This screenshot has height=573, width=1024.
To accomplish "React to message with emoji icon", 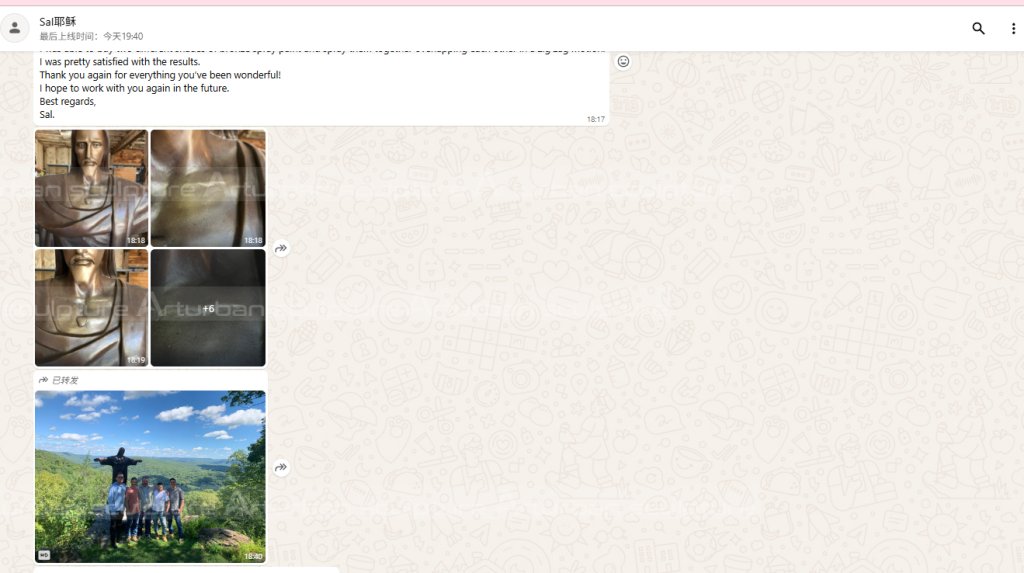I will point(624,61).
